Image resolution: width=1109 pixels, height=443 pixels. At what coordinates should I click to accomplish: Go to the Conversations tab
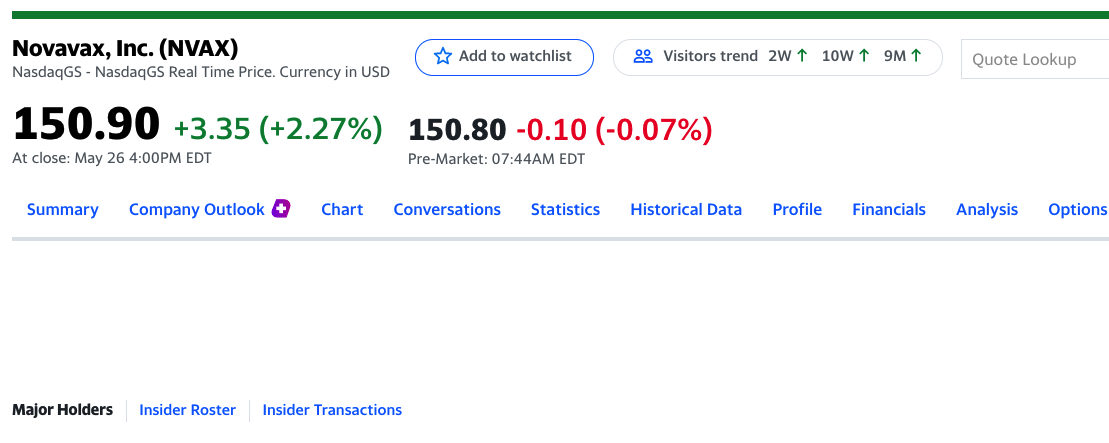(x=447, y=209)
